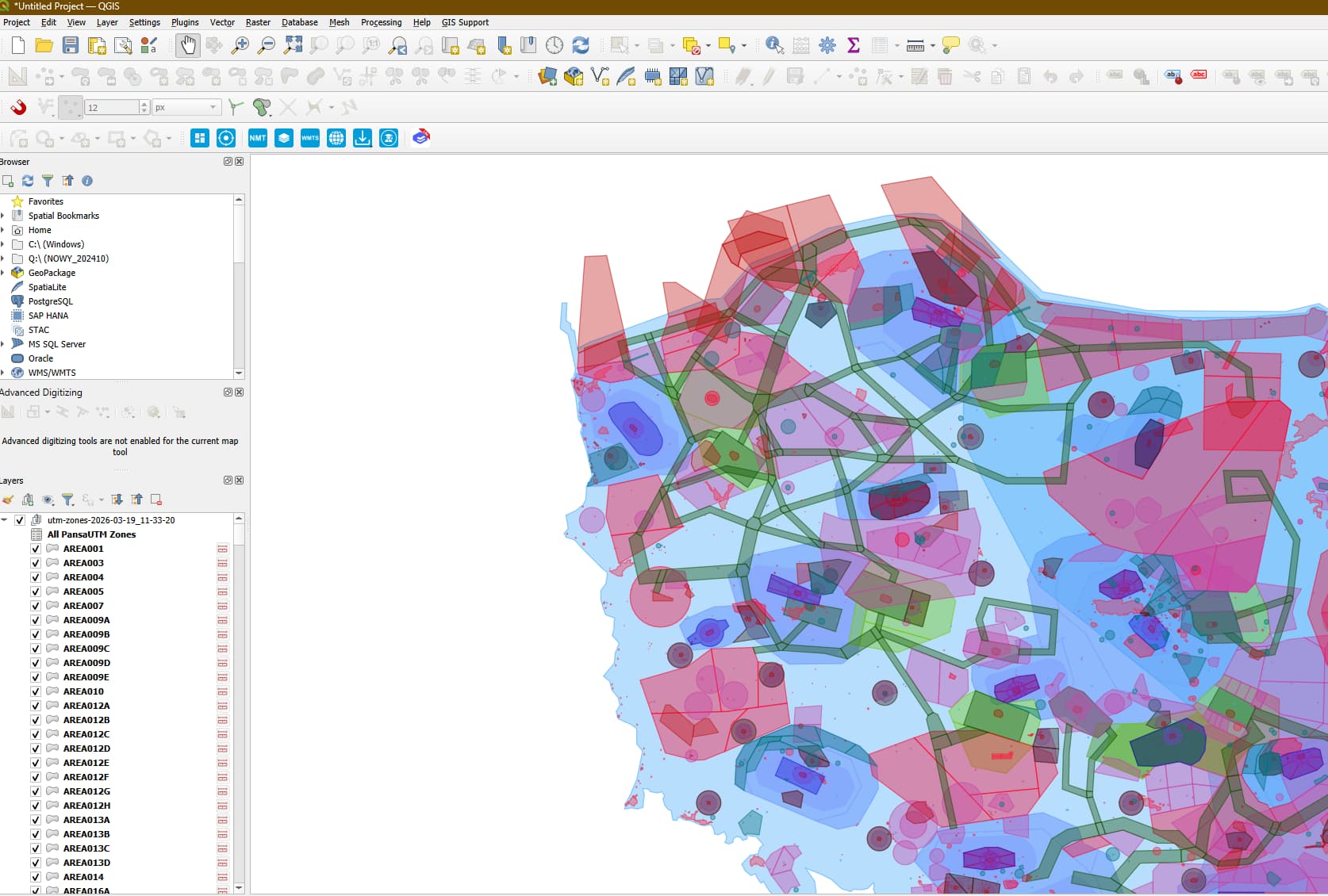Open the Identify Features tool
Viewport: 1328px width, 896px height.
[x=774, y=45]
